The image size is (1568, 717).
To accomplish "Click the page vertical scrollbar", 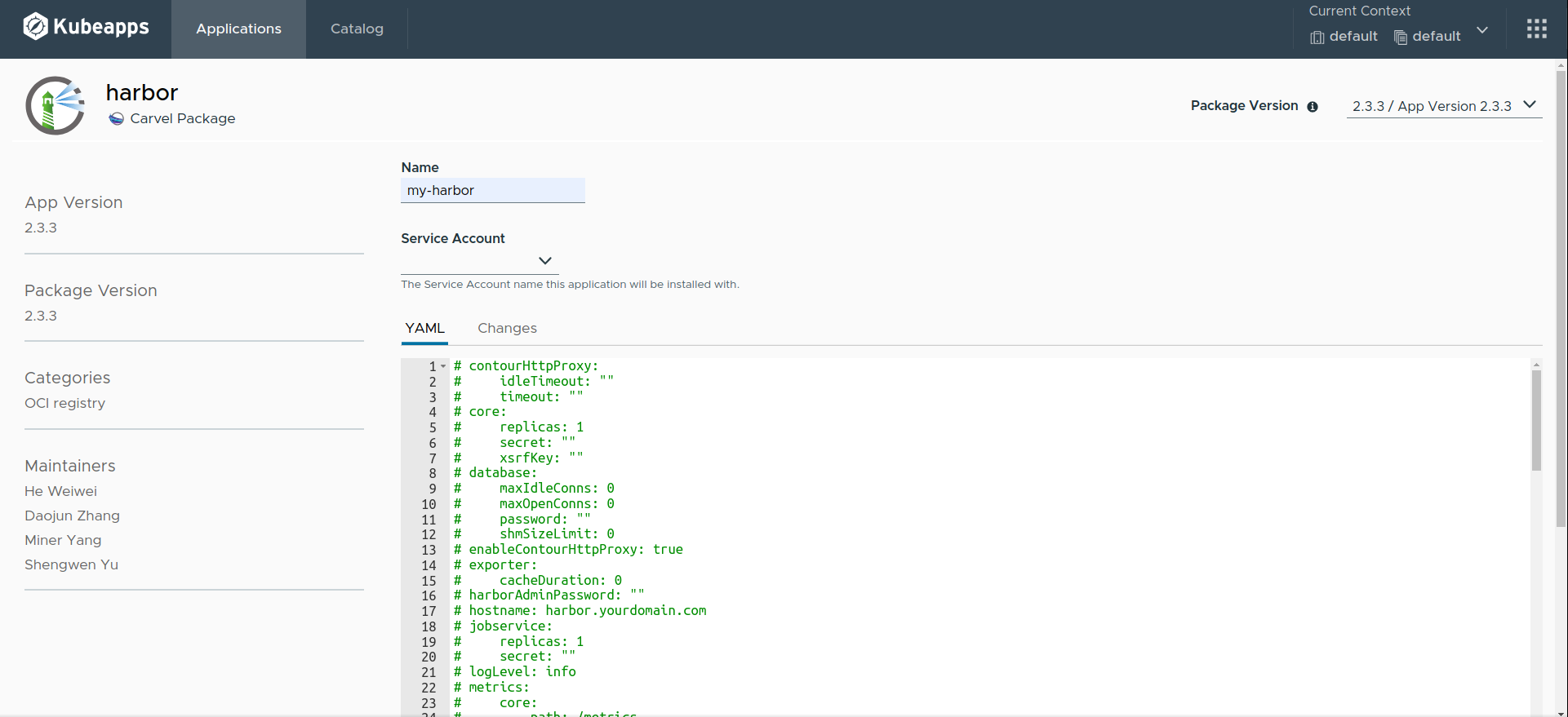I will point(1561,298).
